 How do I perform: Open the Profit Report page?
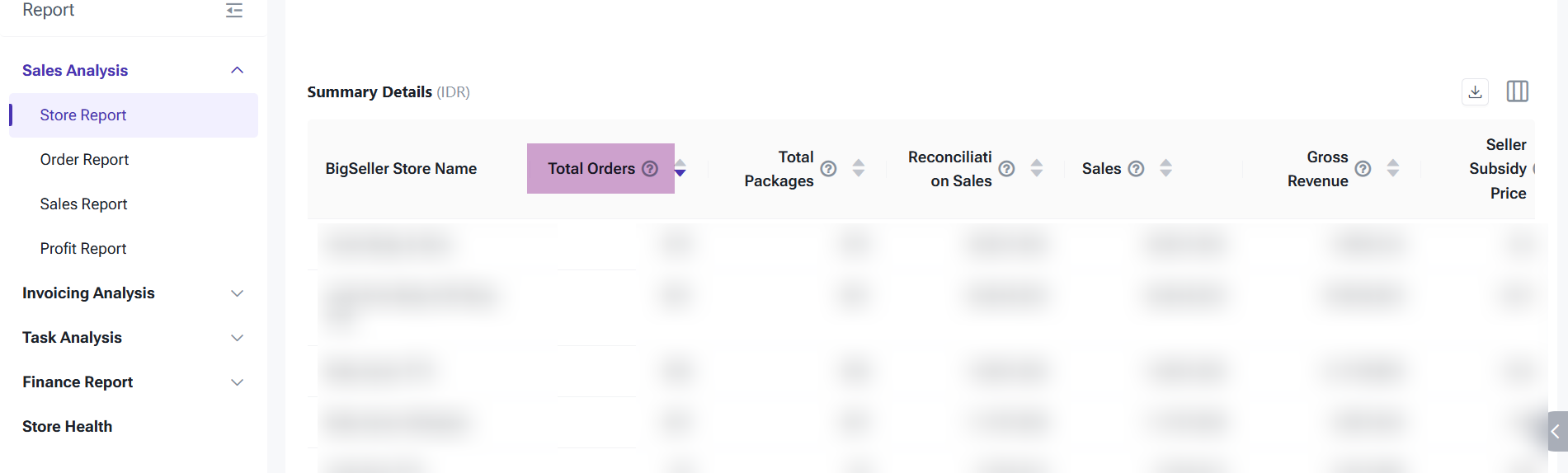[x=83, y=249]
